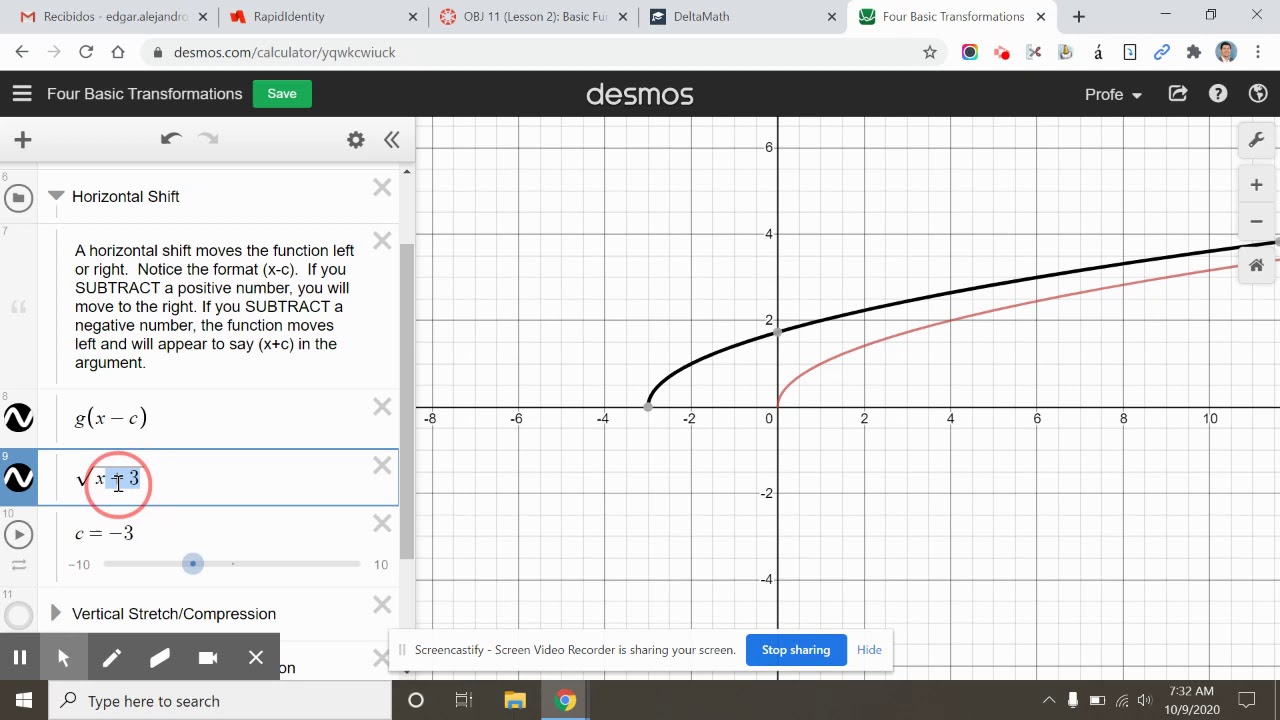Delete the c = −3 slider expression
1280x720 pixels.
[382, 523]
